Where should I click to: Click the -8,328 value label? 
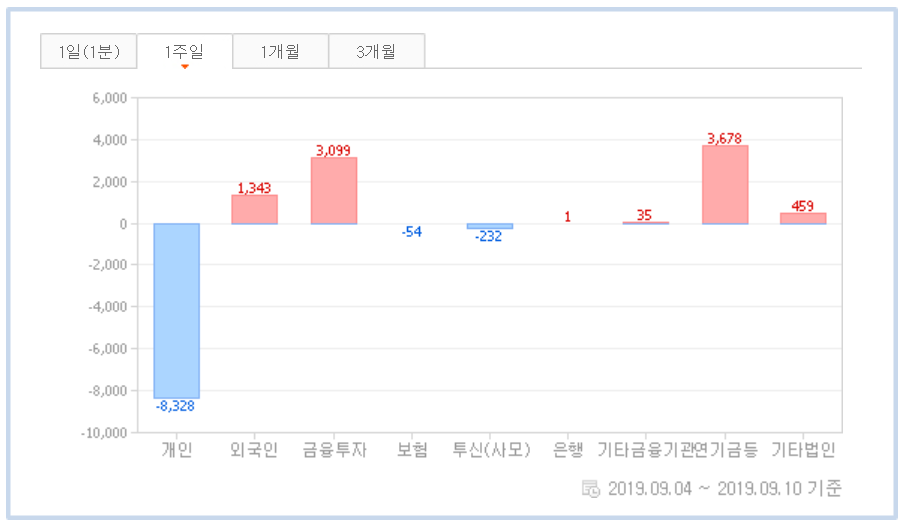(x=175, y=406)
